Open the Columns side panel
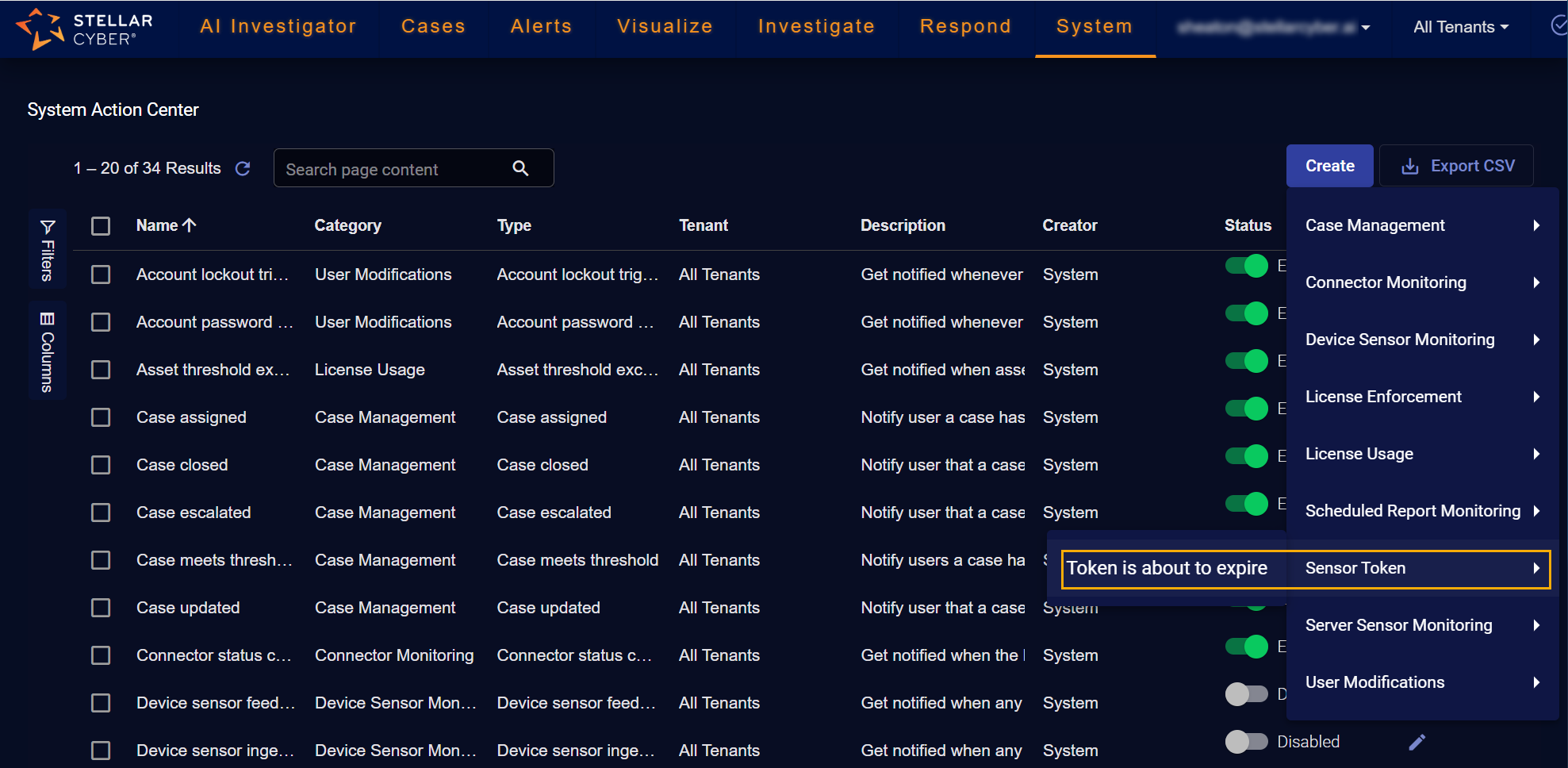This screenshot has height=768, width=1568. (48, 351)
